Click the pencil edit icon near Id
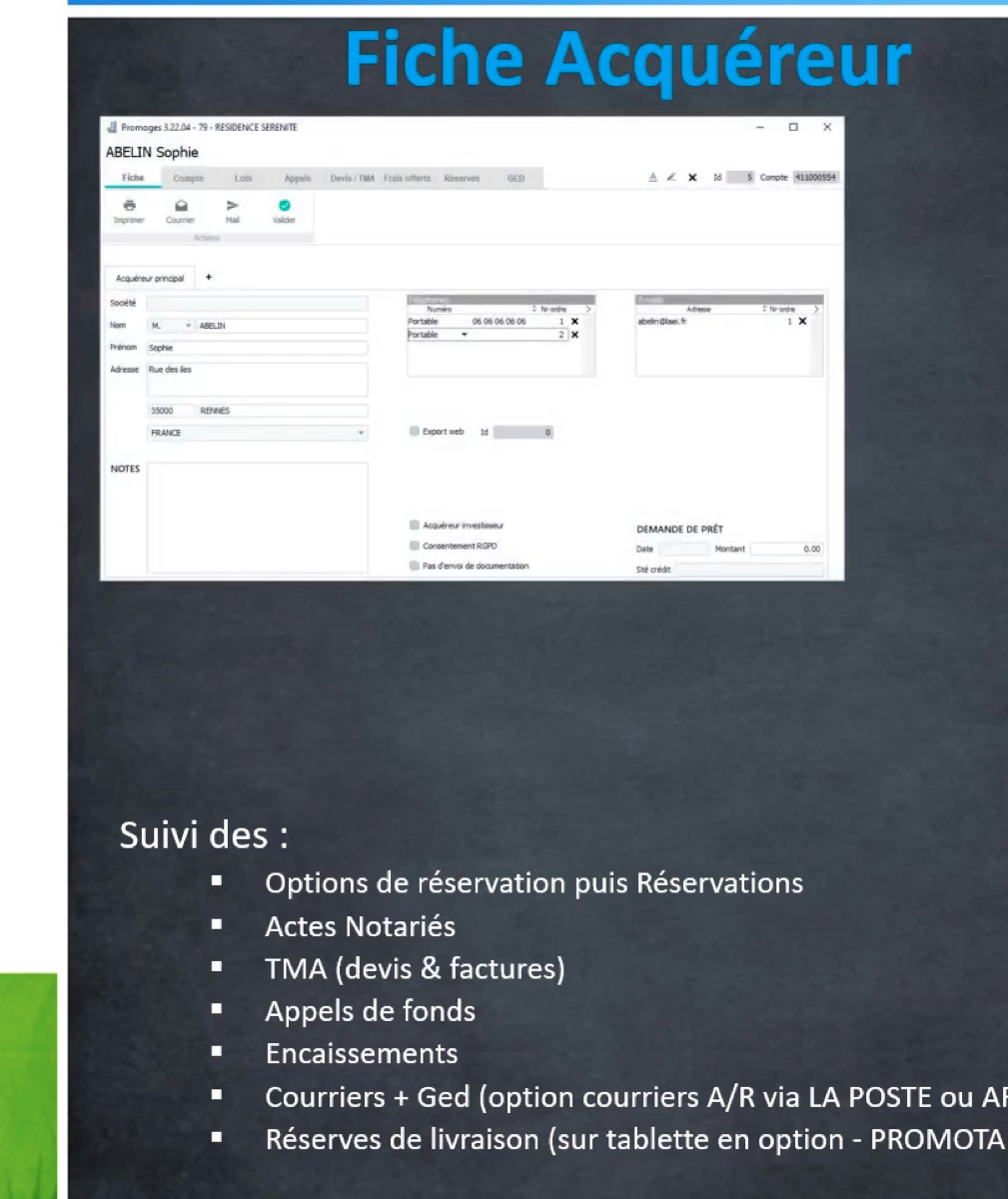1008x1199 pixels. click(671, 178)
